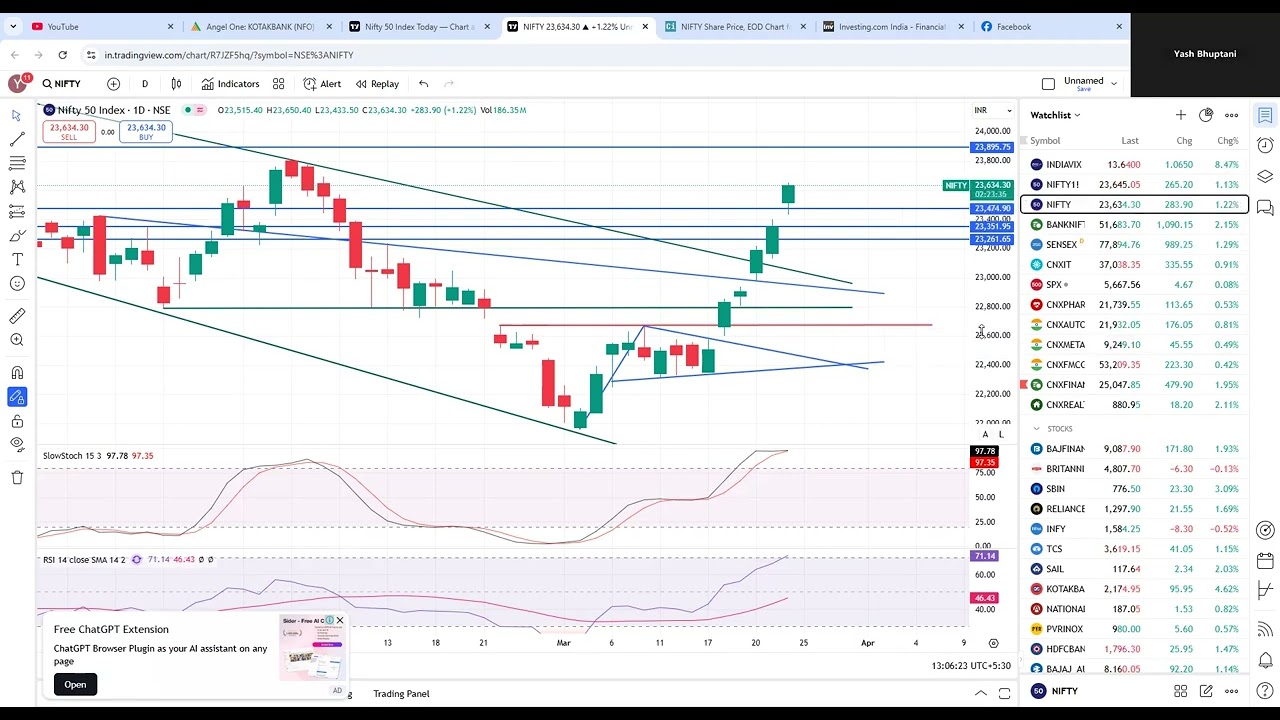Open the user profile avatar menu
Screen dimensions: 1280x720
point(17,84)
